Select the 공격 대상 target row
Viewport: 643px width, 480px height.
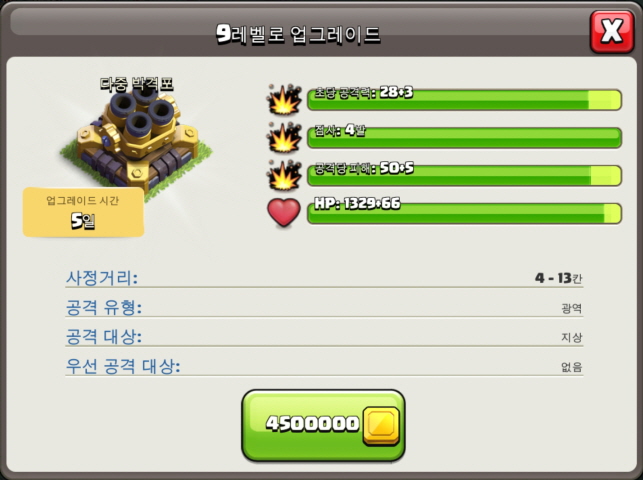324,337
